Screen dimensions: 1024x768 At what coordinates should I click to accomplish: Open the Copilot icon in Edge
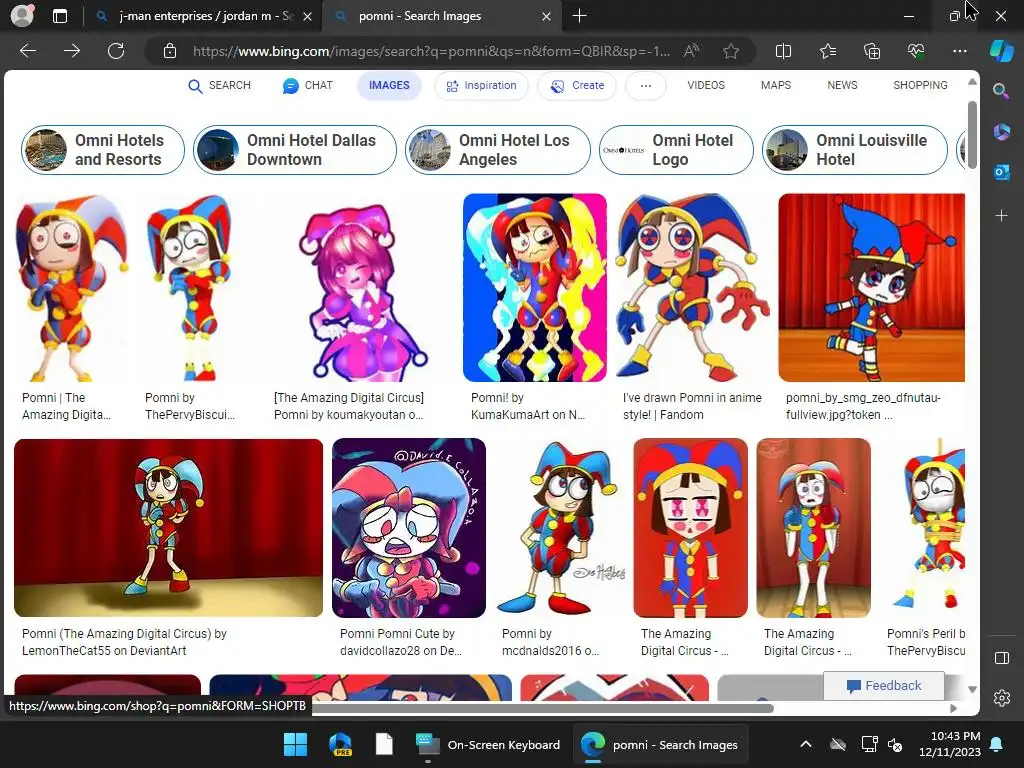[1001, 51]
